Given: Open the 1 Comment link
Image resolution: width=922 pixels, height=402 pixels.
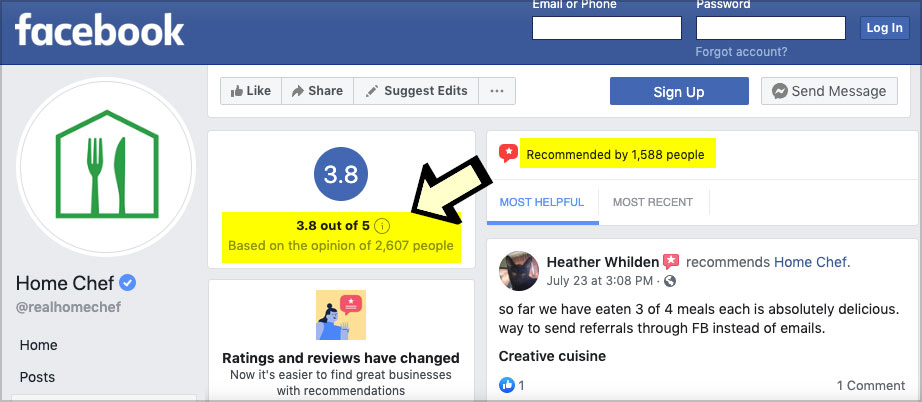Looking at the screenshot, I should click(871, 386).
